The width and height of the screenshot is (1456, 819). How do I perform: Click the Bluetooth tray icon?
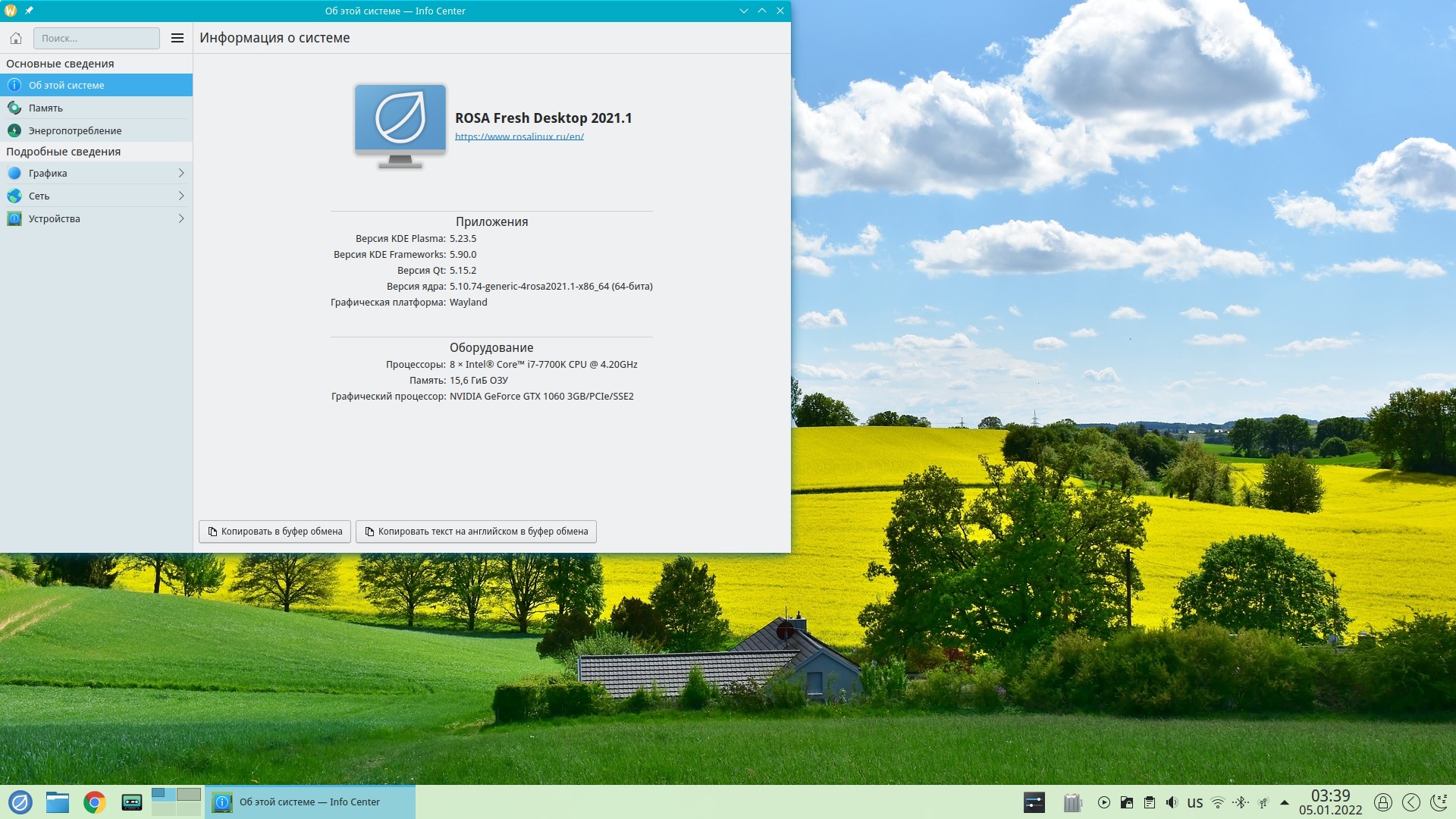pyautogui.click(x=1241, y=802)
